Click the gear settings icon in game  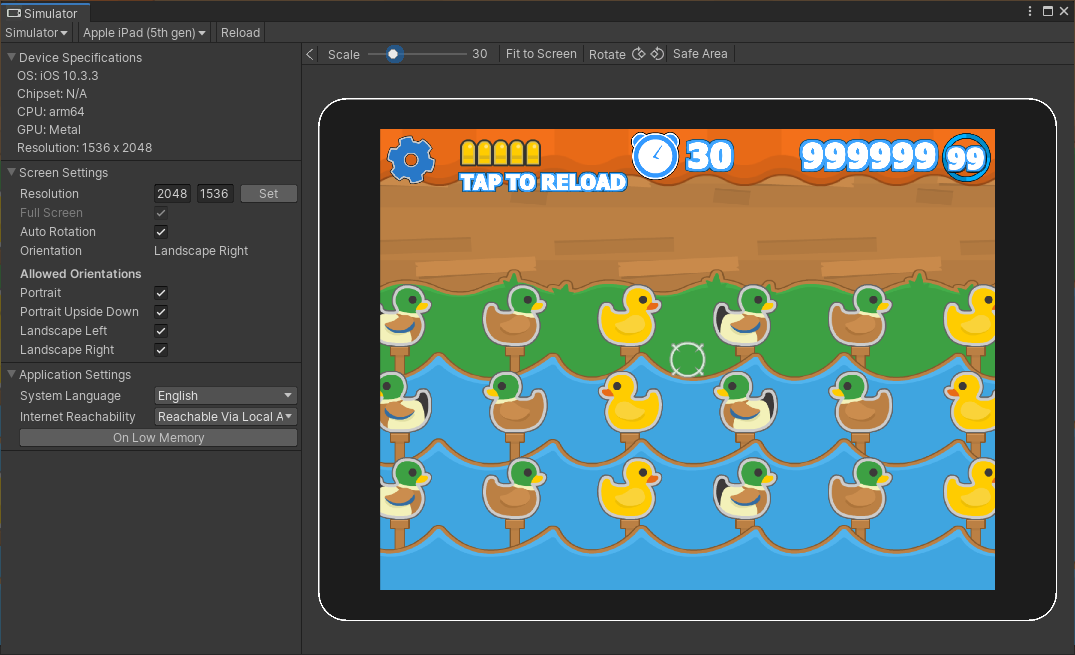pos(411,160)
